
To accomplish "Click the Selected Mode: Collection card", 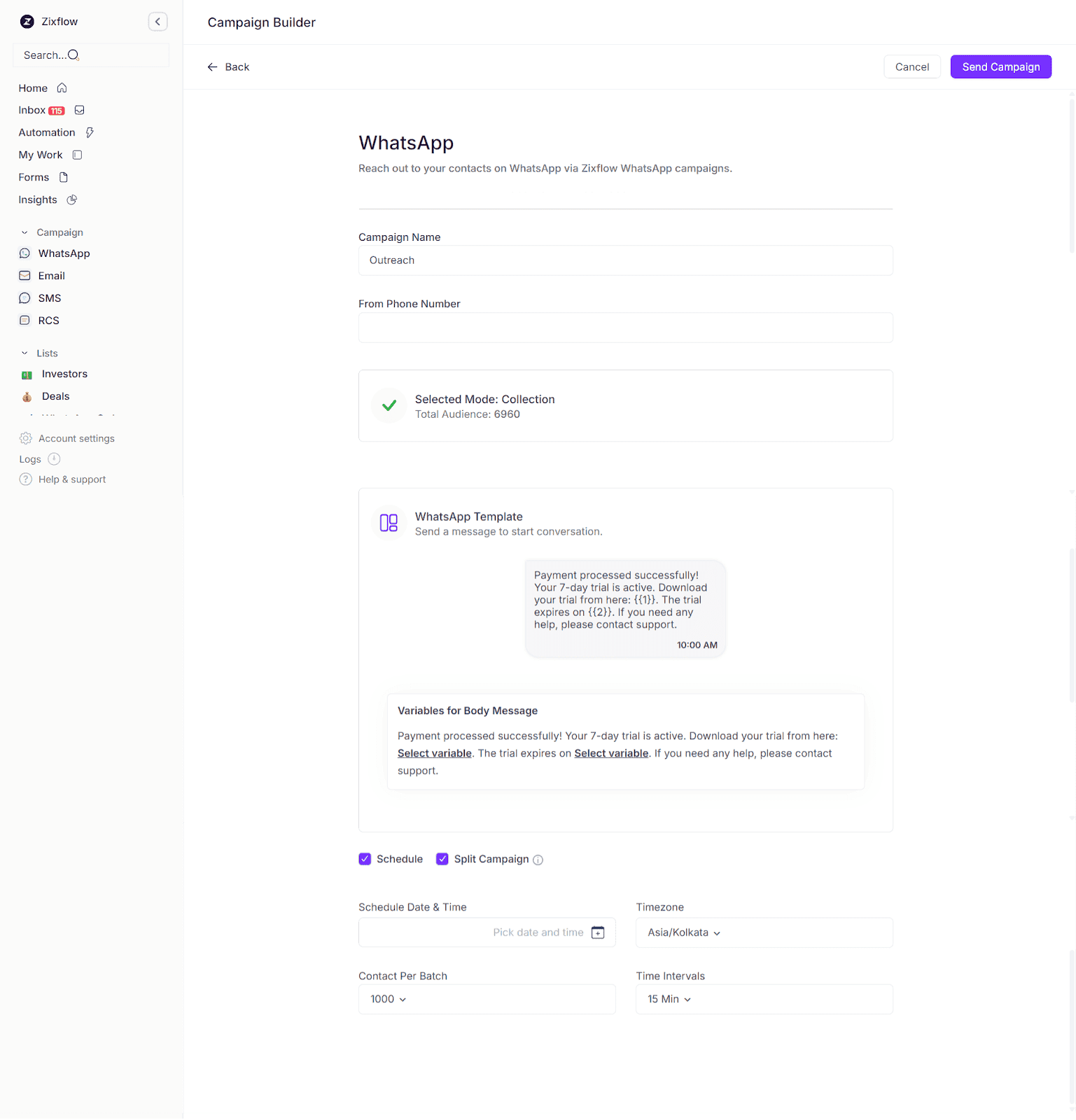I will click(x=626, y=406).
